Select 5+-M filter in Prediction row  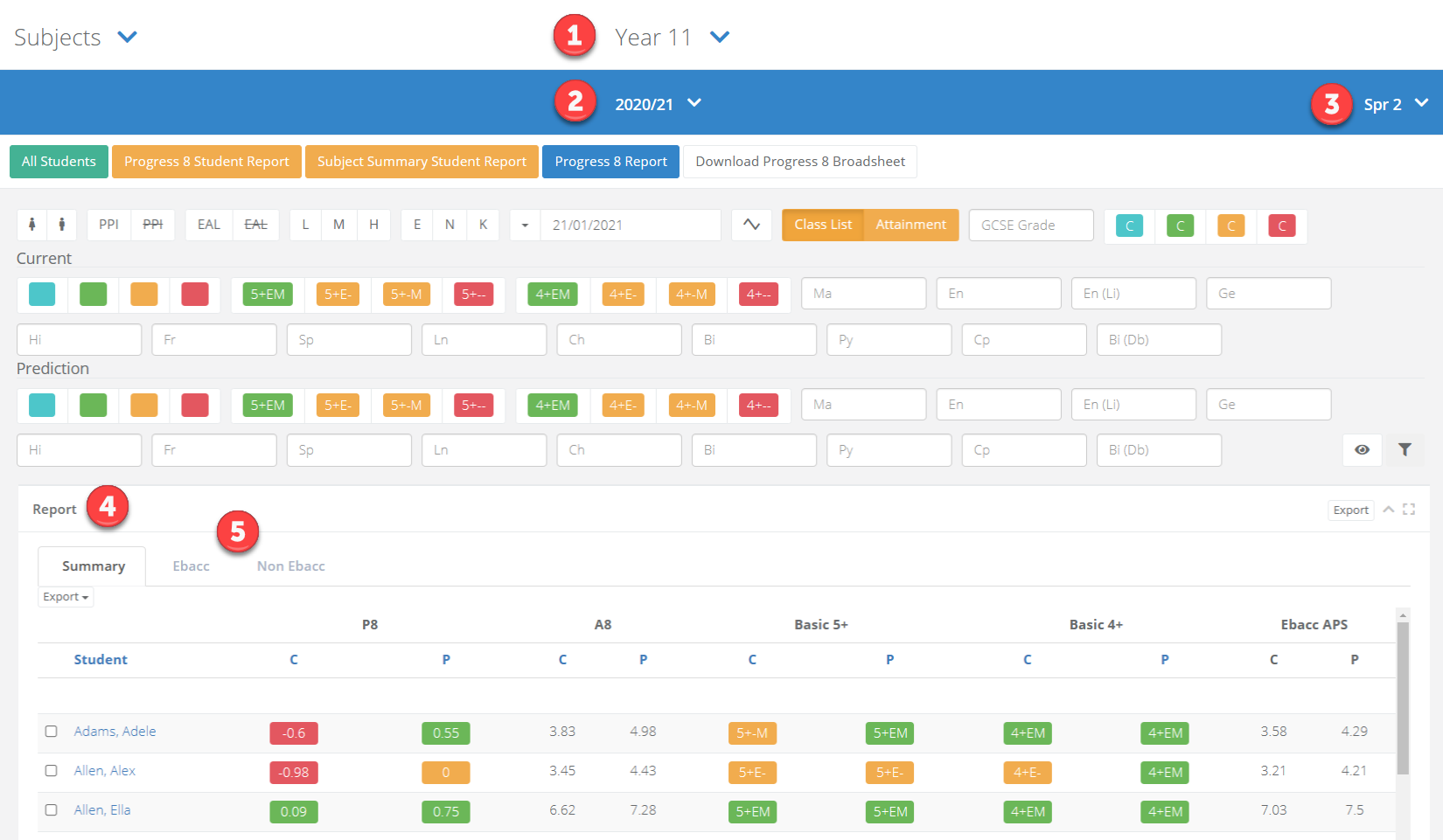(x=406, y=406)
